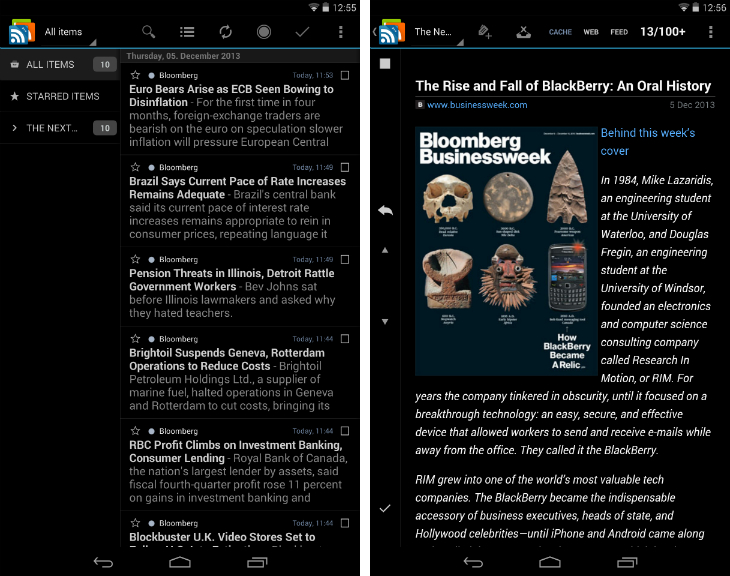Screen dimensions: 730x576
Task: Open overflow menu on left screen
Action: click(341, 32)
